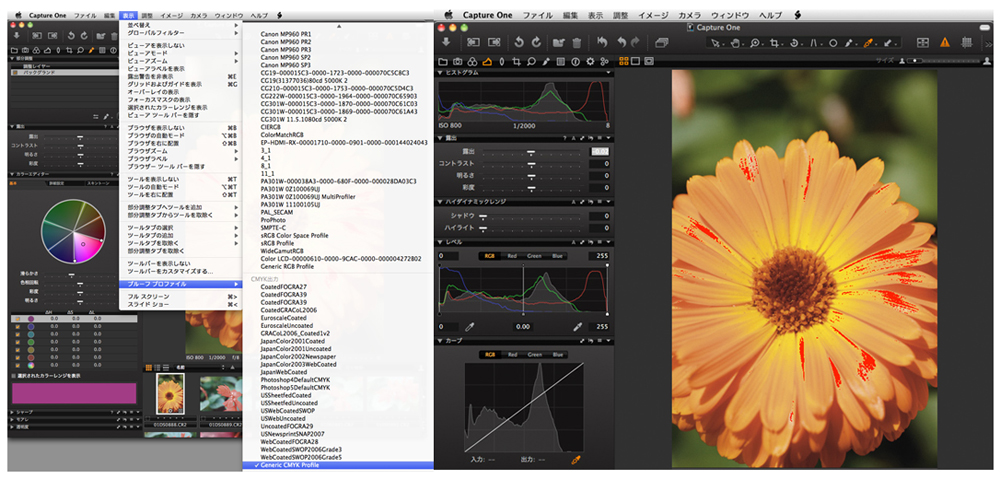The height and width of the screenshot is (479, 1000).
Task: Collapse the ハイダイナミックレンジ panel
Action: tap(441, 202)
